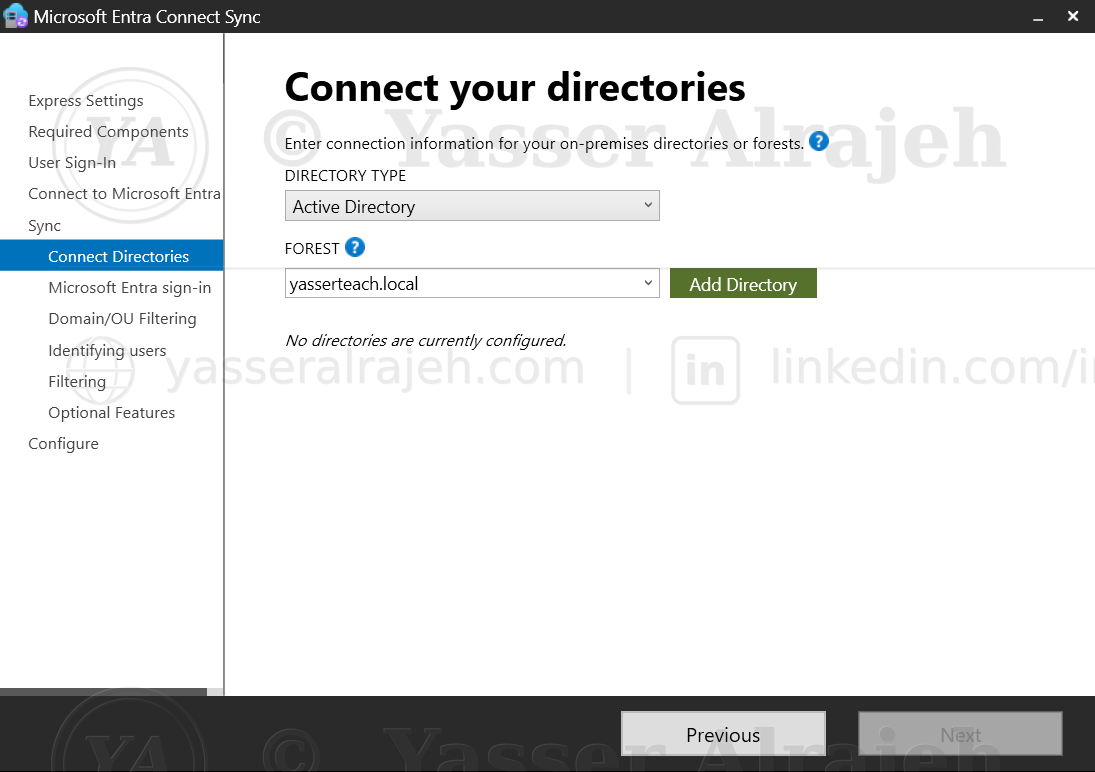Screen dimensions: 1095x772
Task: Select Connect to Microsoft Entra step
Action: click(124, 194)
